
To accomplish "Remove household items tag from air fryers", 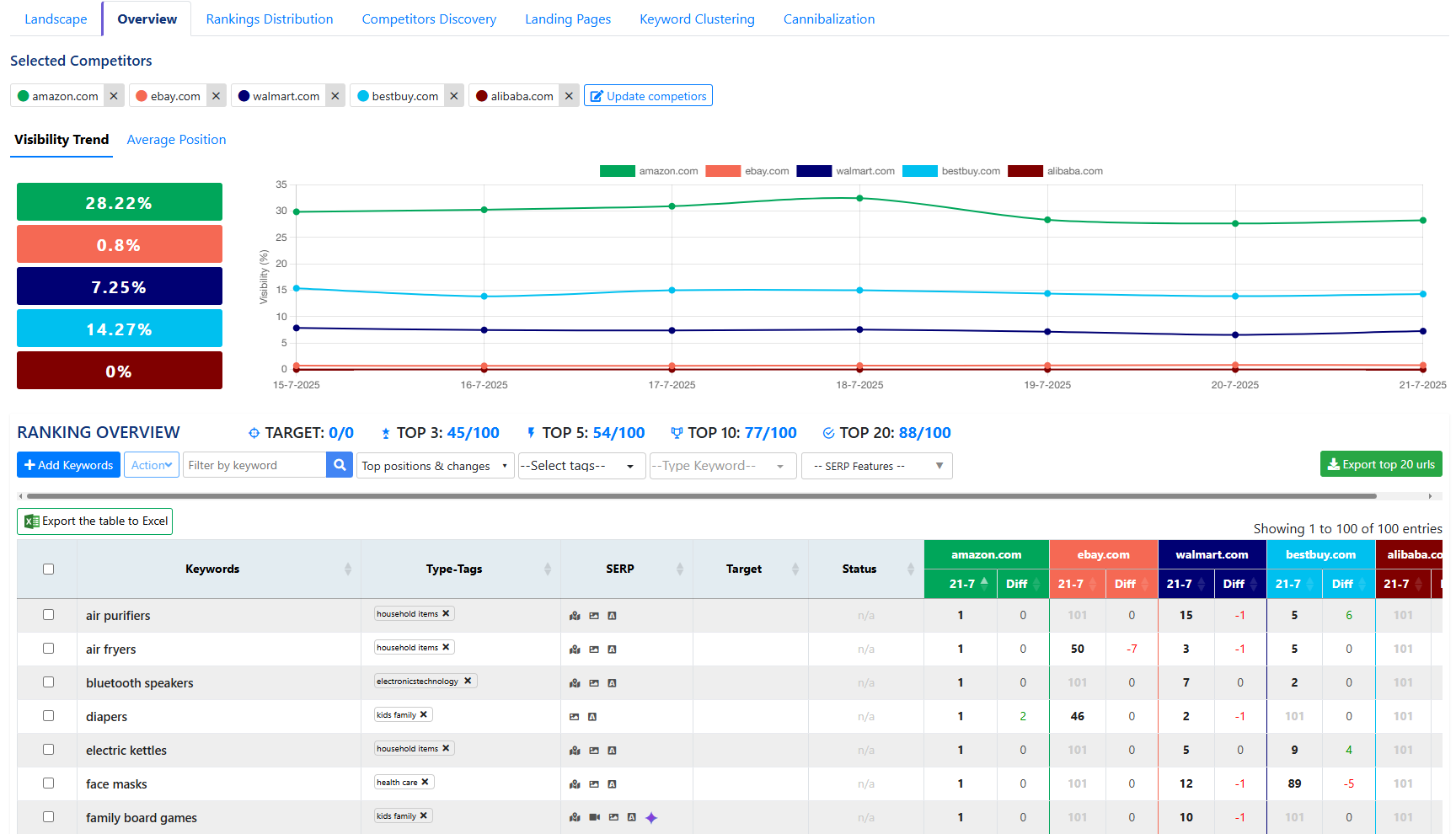I will [x=446, y=647].
